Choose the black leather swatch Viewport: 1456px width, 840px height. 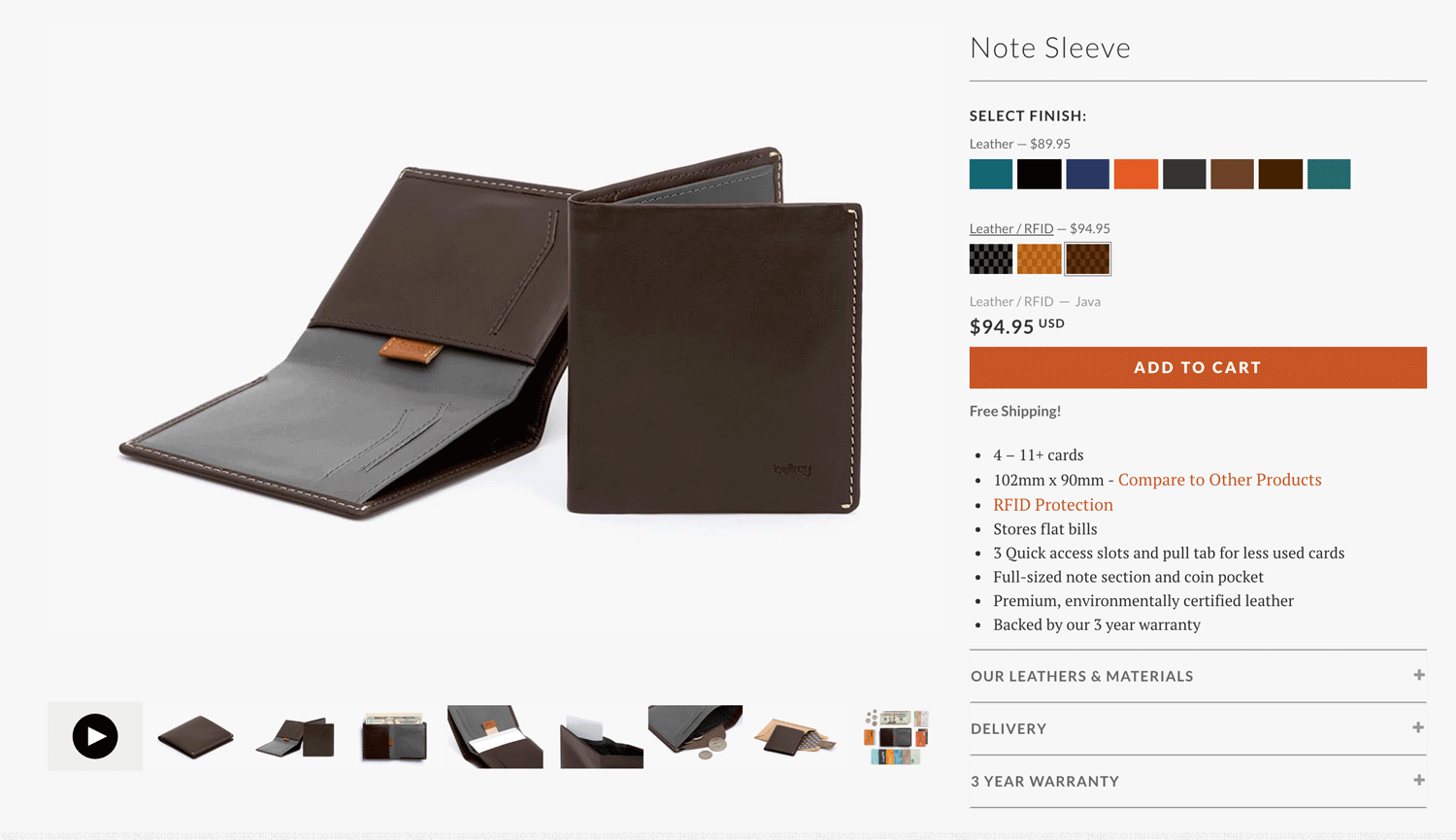[1039, 174]
